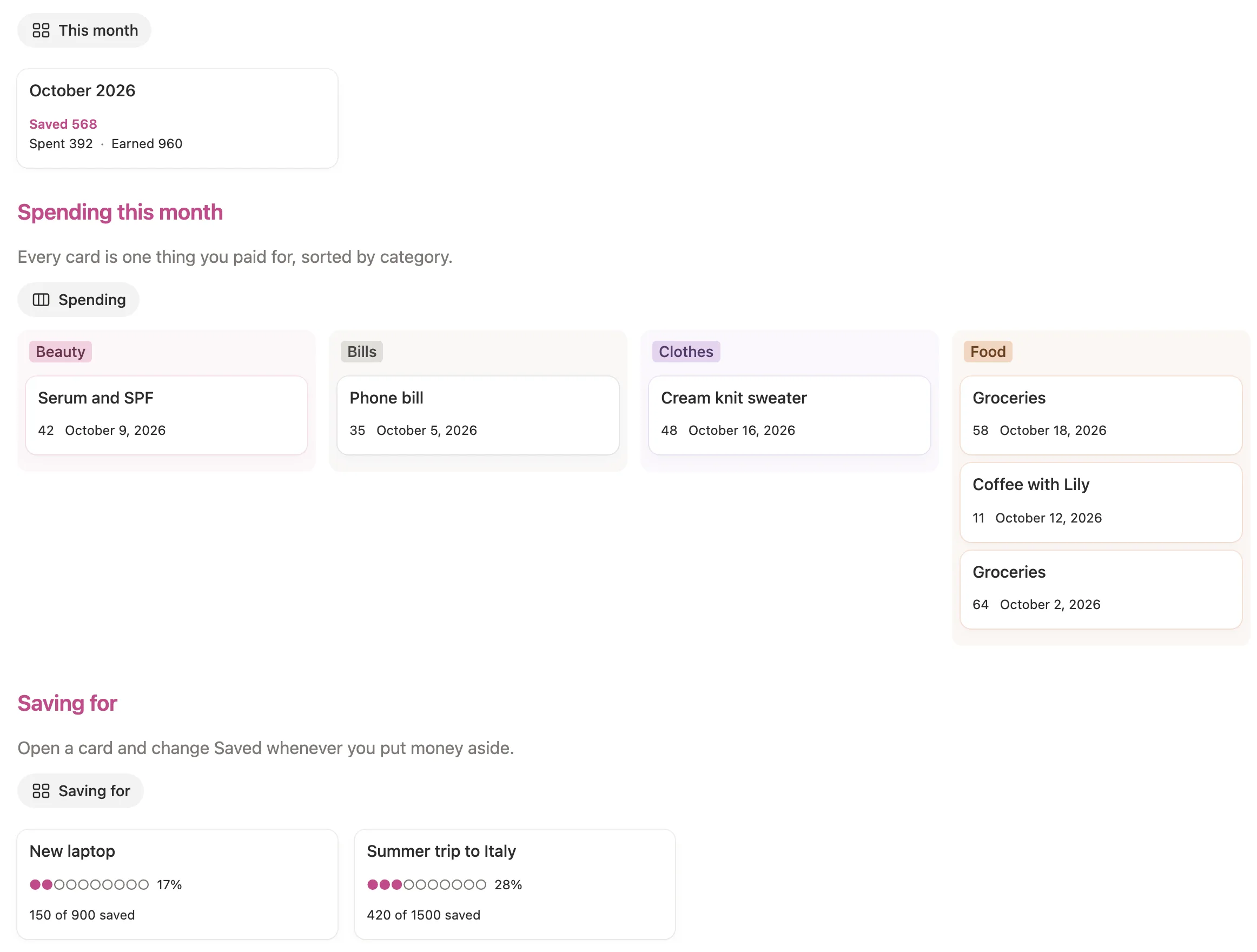1257x952 pixels.
Task: Click the New laptop 17% progress dots
Action: 89,884
